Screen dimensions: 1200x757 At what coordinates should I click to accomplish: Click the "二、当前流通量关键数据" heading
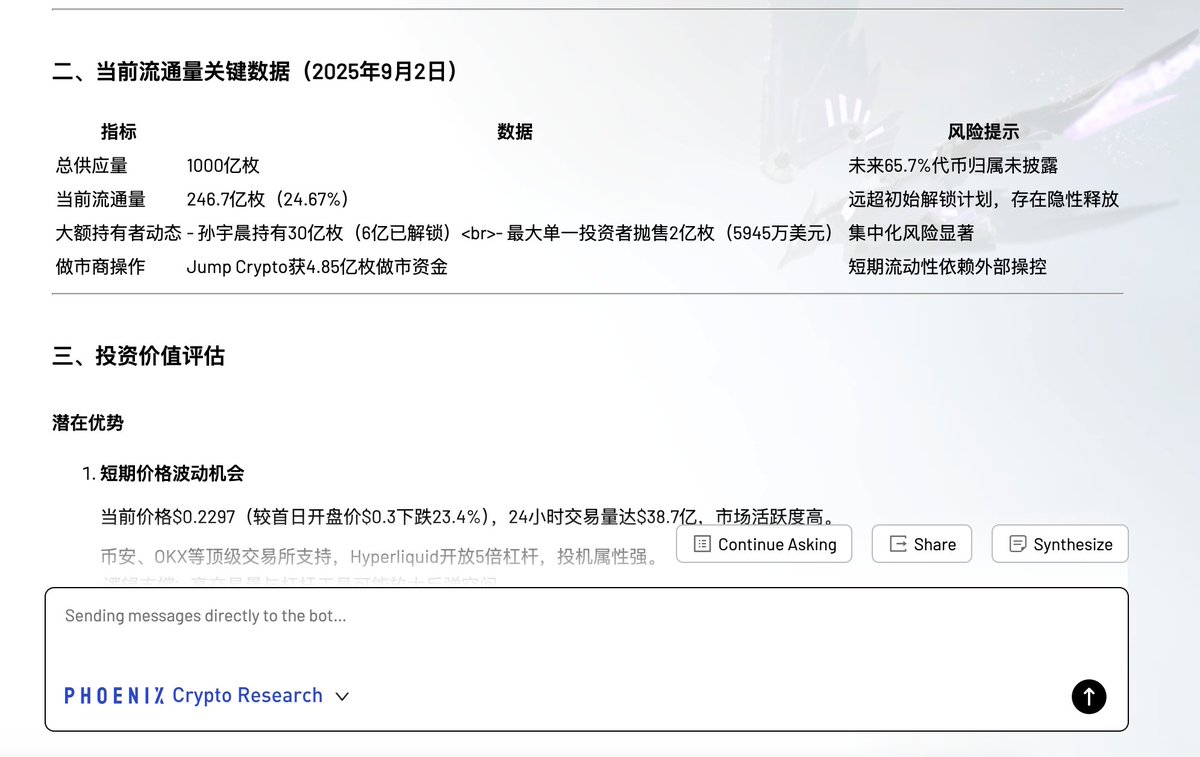pyautogui.click(x=256, y=72)
